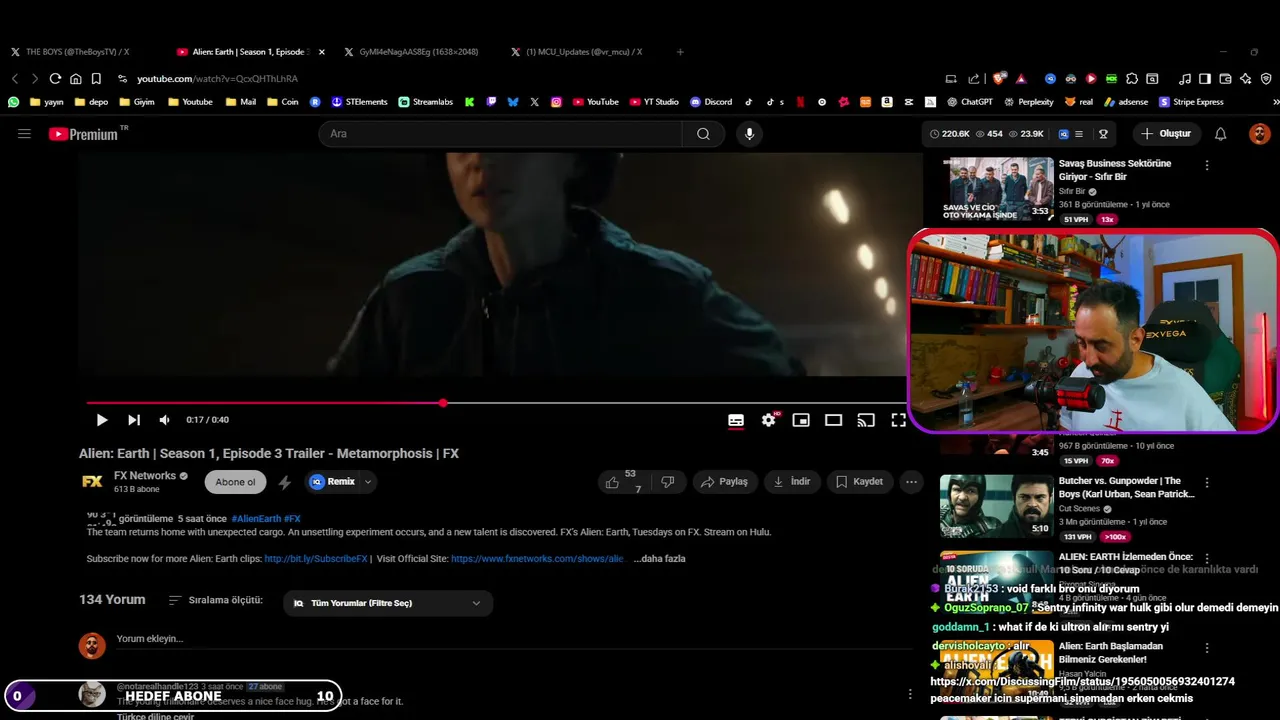Click the search magnifier button
The height and width of the screenshot is (720, 1280).
coord(703,134)
